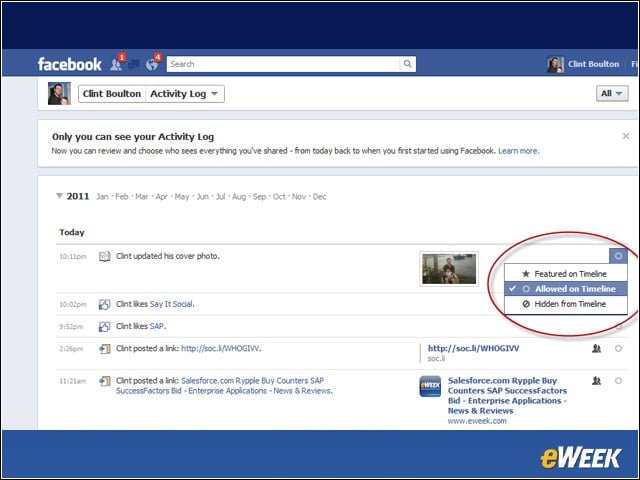
Task: Click link-post icon at 11:21am entry
Action: [104, 381]
